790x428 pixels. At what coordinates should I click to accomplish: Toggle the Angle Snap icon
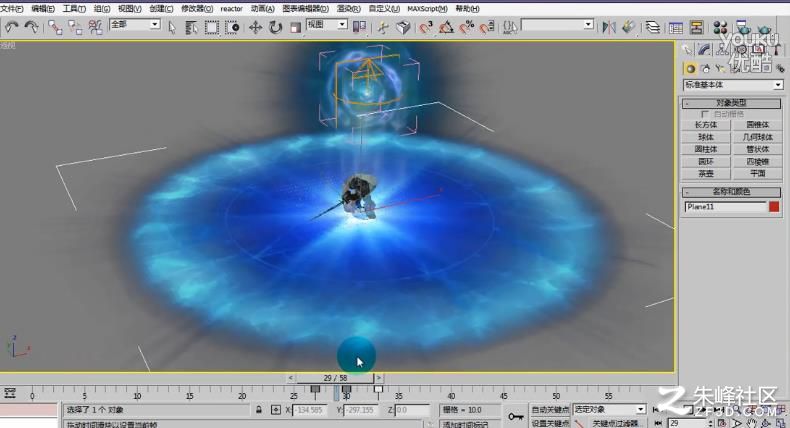(446, 27)
